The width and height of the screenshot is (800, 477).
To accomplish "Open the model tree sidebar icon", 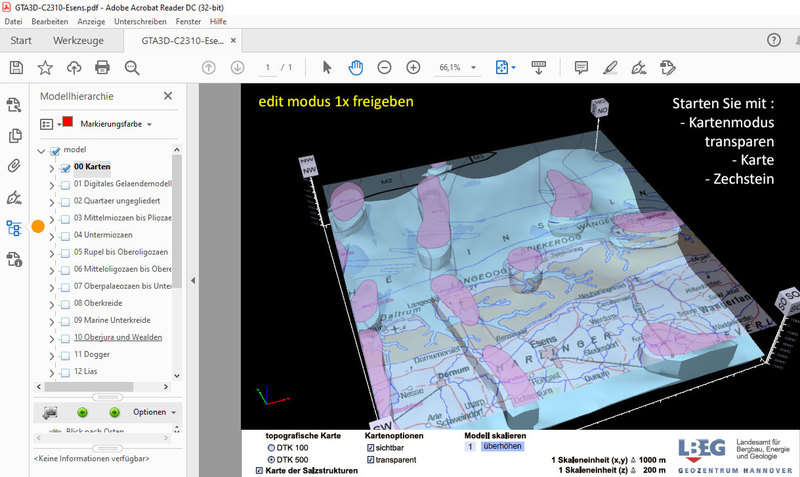I will 14,228.
